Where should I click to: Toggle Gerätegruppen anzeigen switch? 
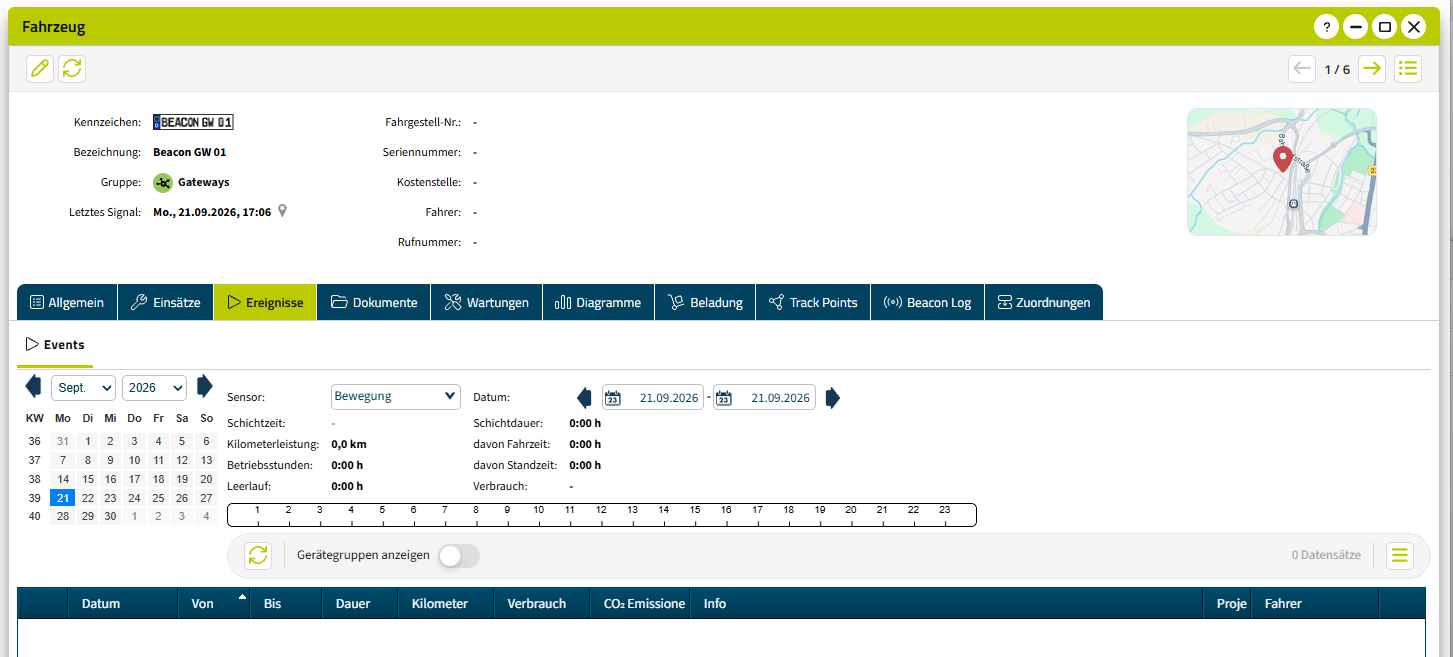point(459,556)
